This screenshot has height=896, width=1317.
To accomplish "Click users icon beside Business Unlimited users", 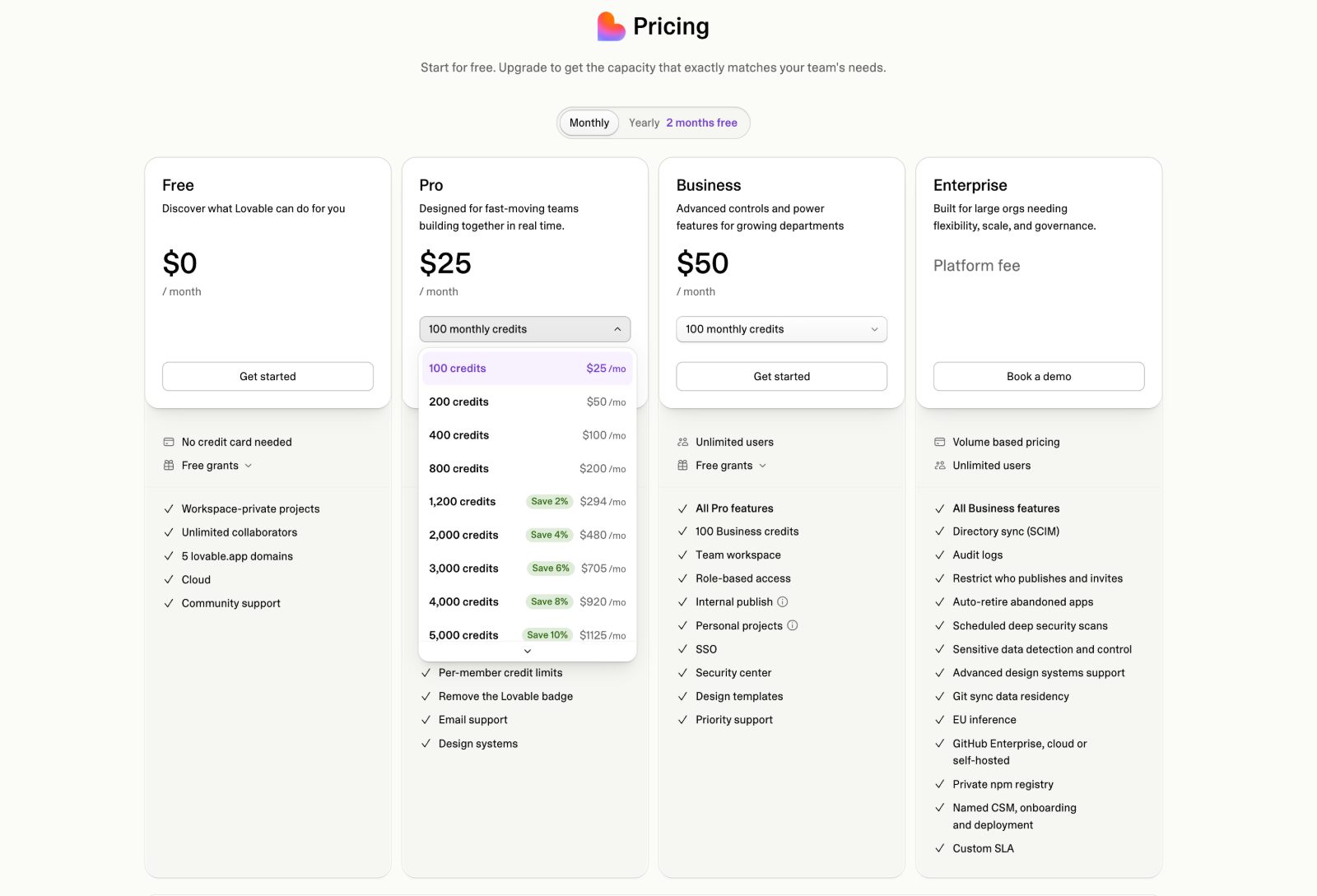I will [x=682, y=442].
